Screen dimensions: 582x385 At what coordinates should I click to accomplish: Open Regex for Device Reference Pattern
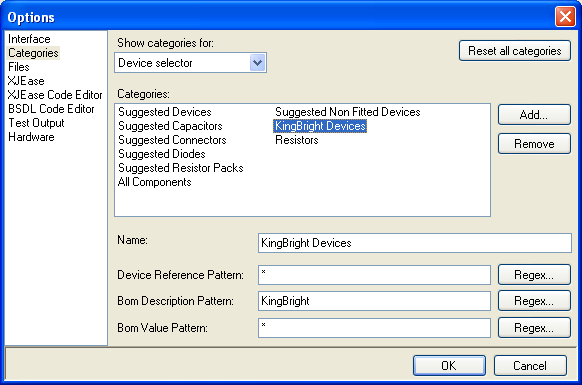534,275
